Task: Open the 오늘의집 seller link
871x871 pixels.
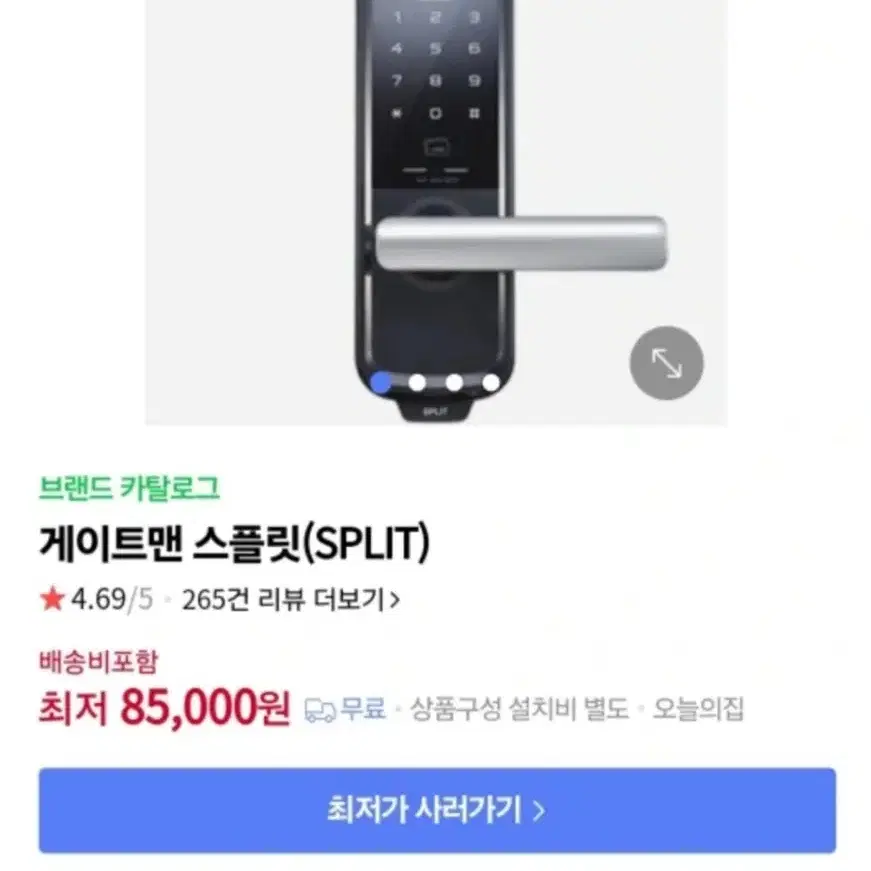Action: pos(698,709)
